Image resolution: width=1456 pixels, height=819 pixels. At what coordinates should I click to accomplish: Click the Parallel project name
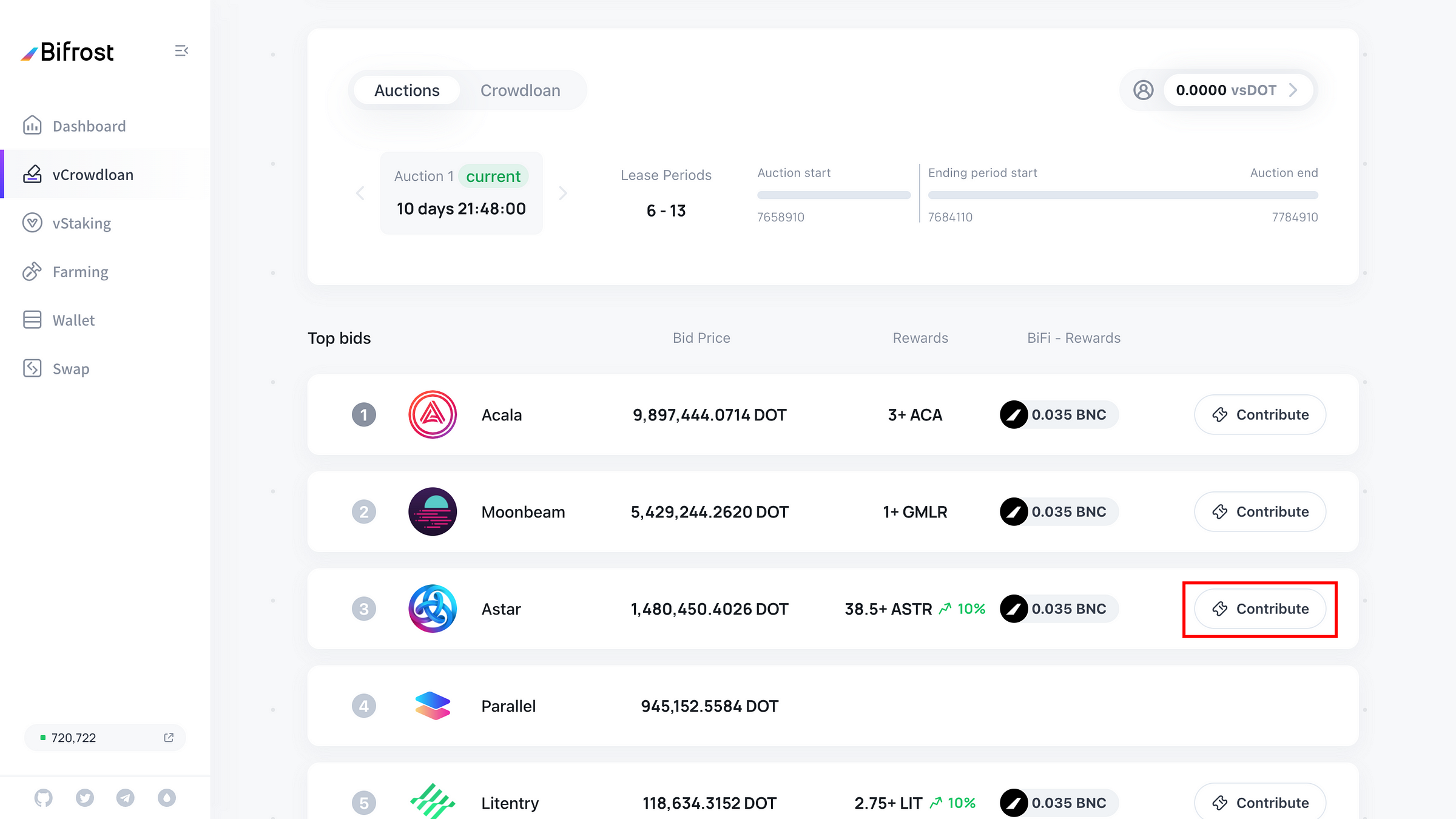[x=508, y=706]
